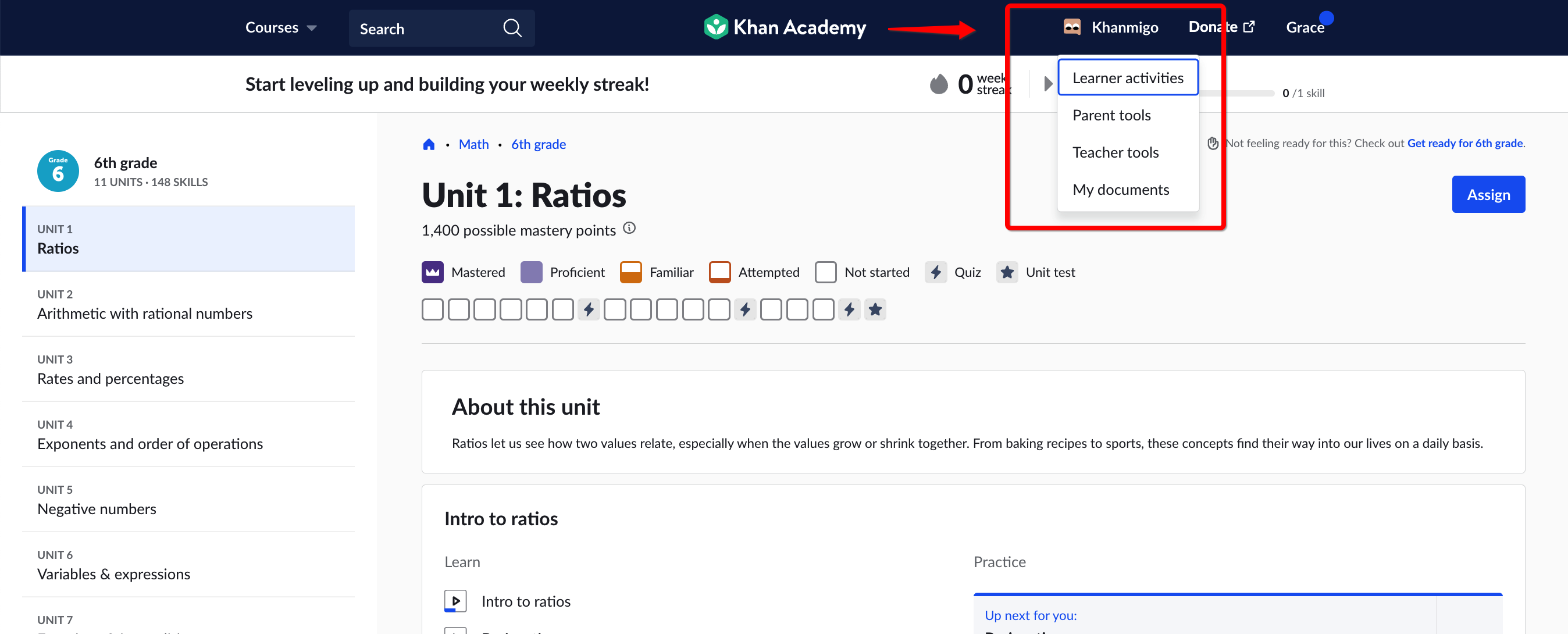Click the Unit test star icon
Image resolution: width=1568 pixels, height=634 pixels.
coord(1007,272)
